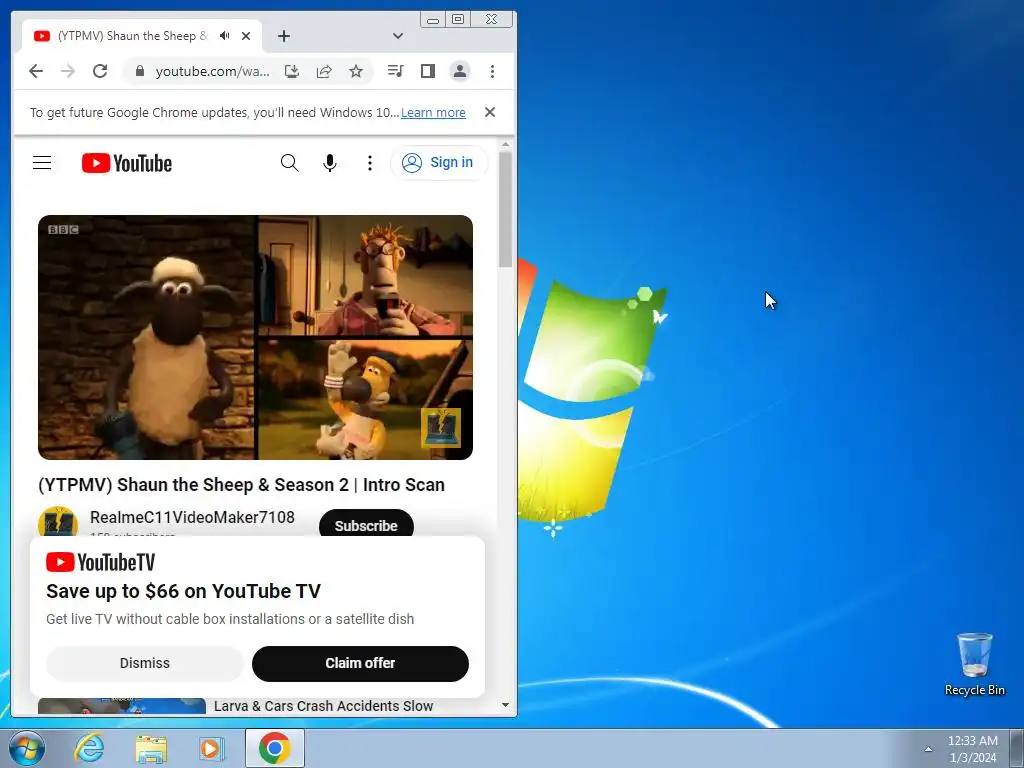Viewport: 1024px width, 768px height.
Task: Click the forward navigation arrow
Action: click(68, 71)
